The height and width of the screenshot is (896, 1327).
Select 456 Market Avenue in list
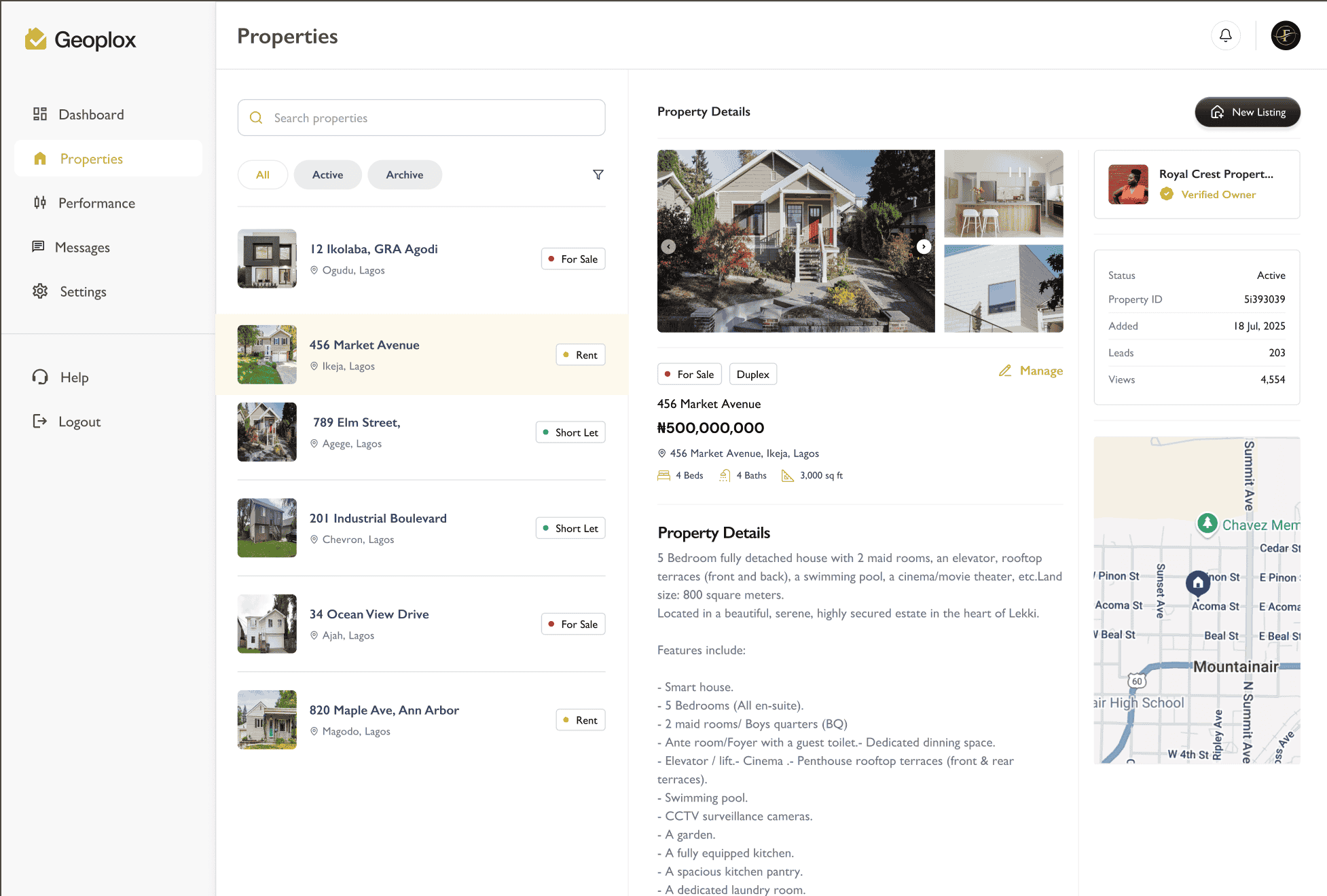pyautogui.click(x=421, y=354)
